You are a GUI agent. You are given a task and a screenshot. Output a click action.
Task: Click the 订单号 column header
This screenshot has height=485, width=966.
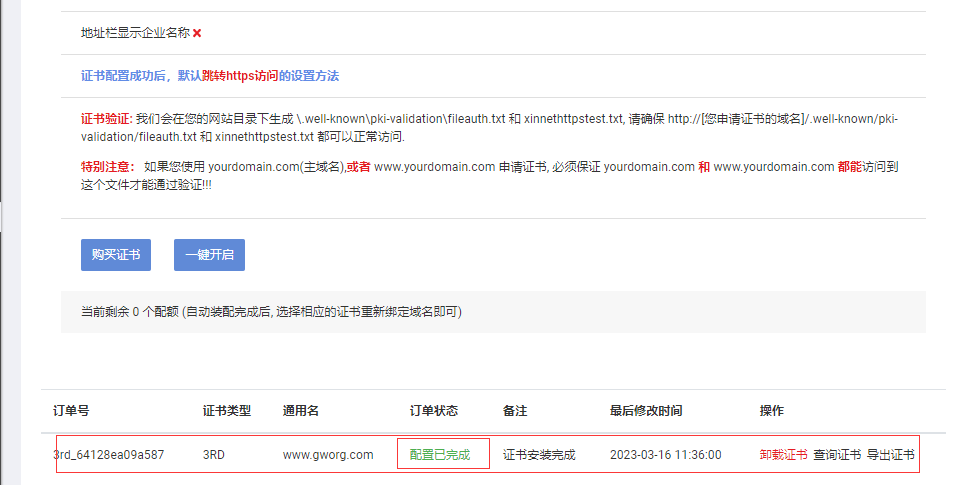(x=71, y=411)
